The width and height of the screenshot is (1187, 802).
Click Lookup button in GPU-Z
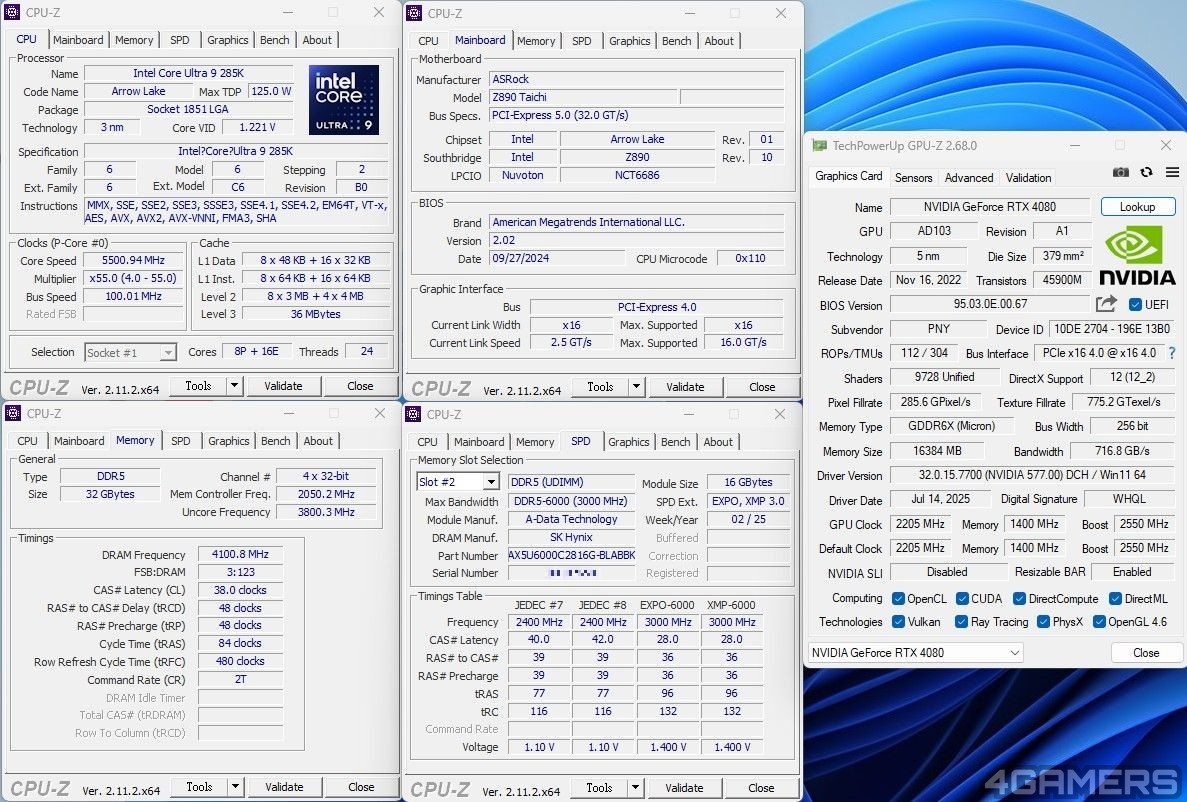coord(1138,207)
